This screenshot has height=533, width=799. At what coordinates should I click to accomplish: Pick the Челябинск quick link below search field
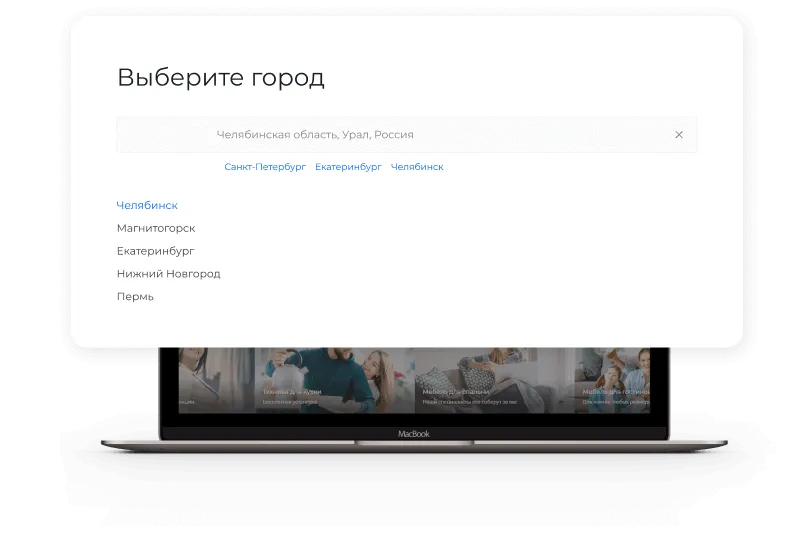(417, 167)
